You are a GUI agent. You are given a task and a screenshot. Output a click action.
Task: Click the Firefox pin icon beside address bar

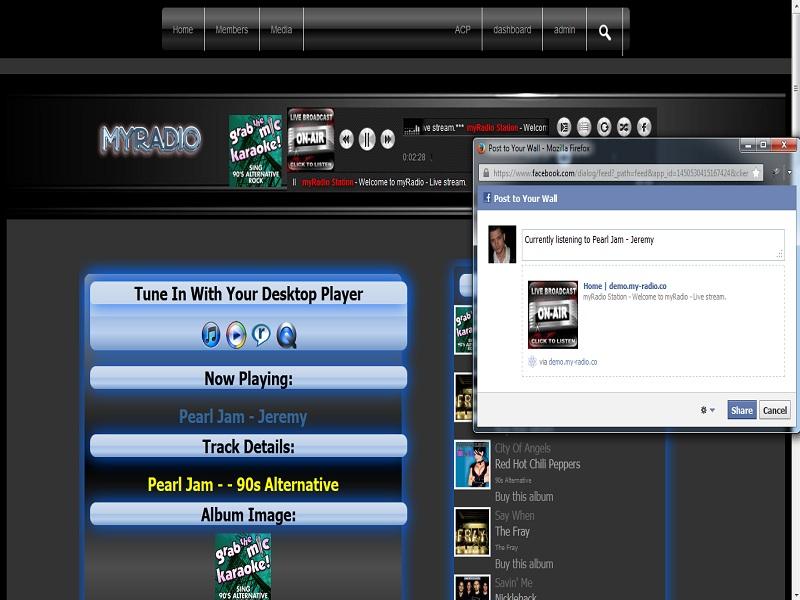tap(776, 173)
